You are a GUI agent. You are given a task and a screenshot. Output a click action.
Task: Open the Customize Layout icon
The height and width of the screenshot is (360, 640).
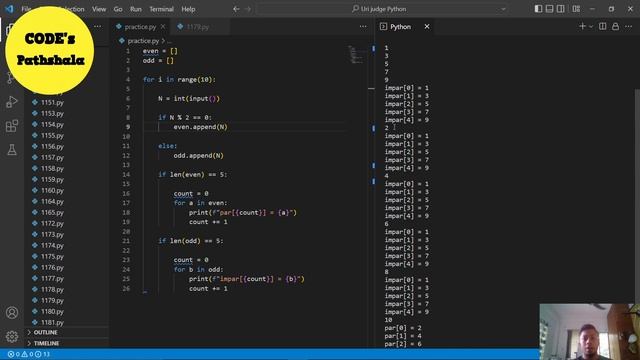[576, 9]
